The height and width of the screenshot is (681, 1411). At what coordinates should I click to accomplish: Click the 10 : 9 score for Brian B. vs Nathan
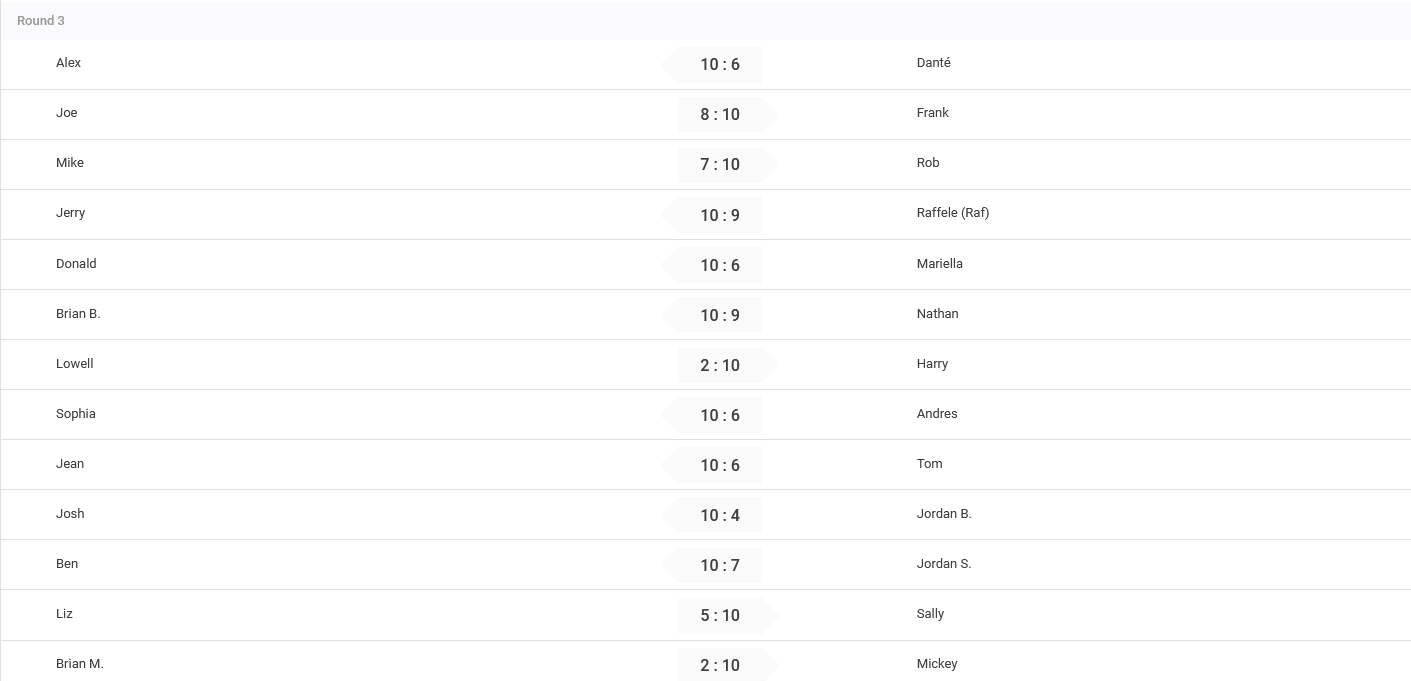coord(719,315)
